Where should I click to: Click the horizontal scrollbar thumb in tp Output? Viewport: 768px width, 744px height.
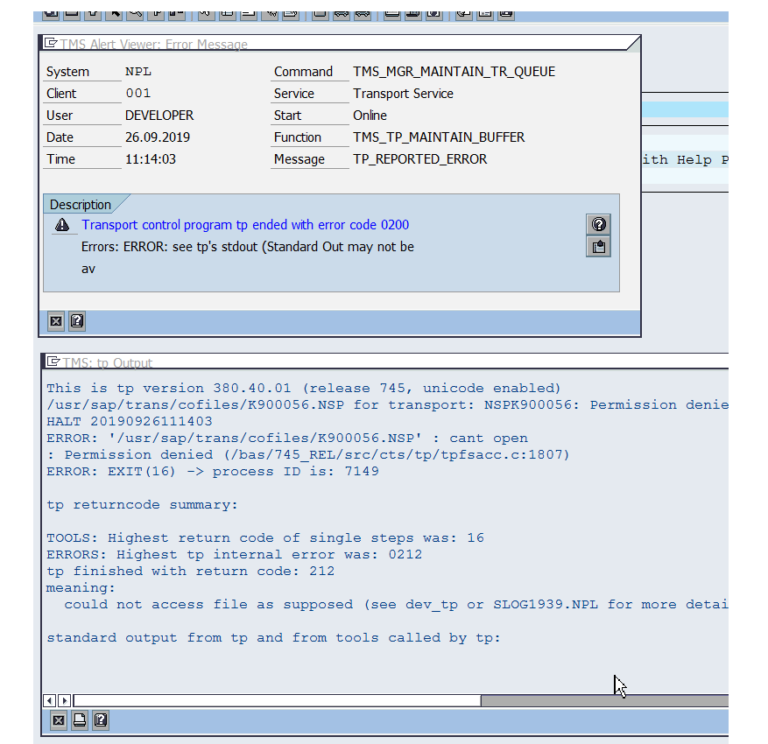(x=277, y=700)
